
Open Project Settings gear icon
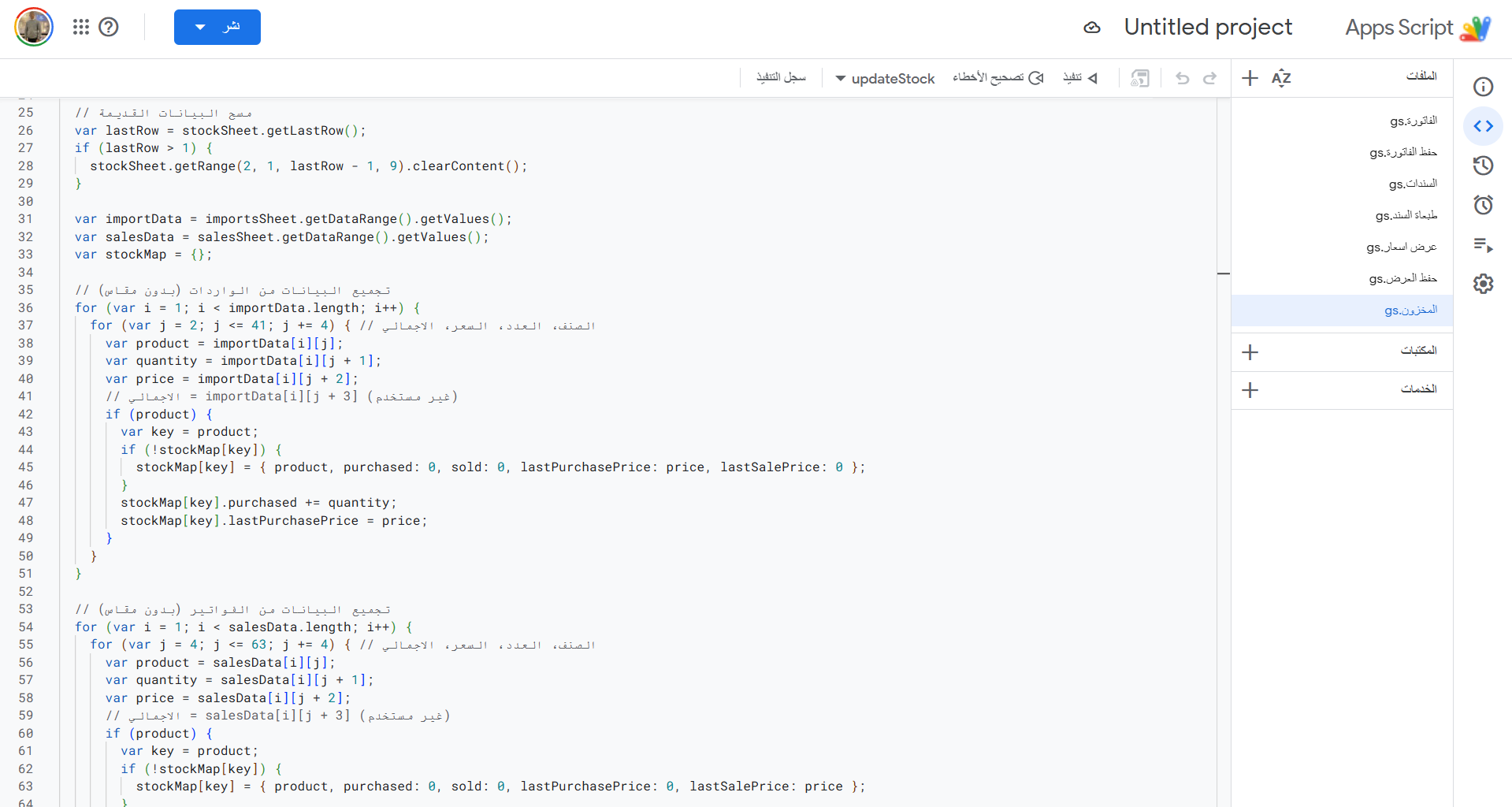pyautogui.click(x=1483, y=284)
